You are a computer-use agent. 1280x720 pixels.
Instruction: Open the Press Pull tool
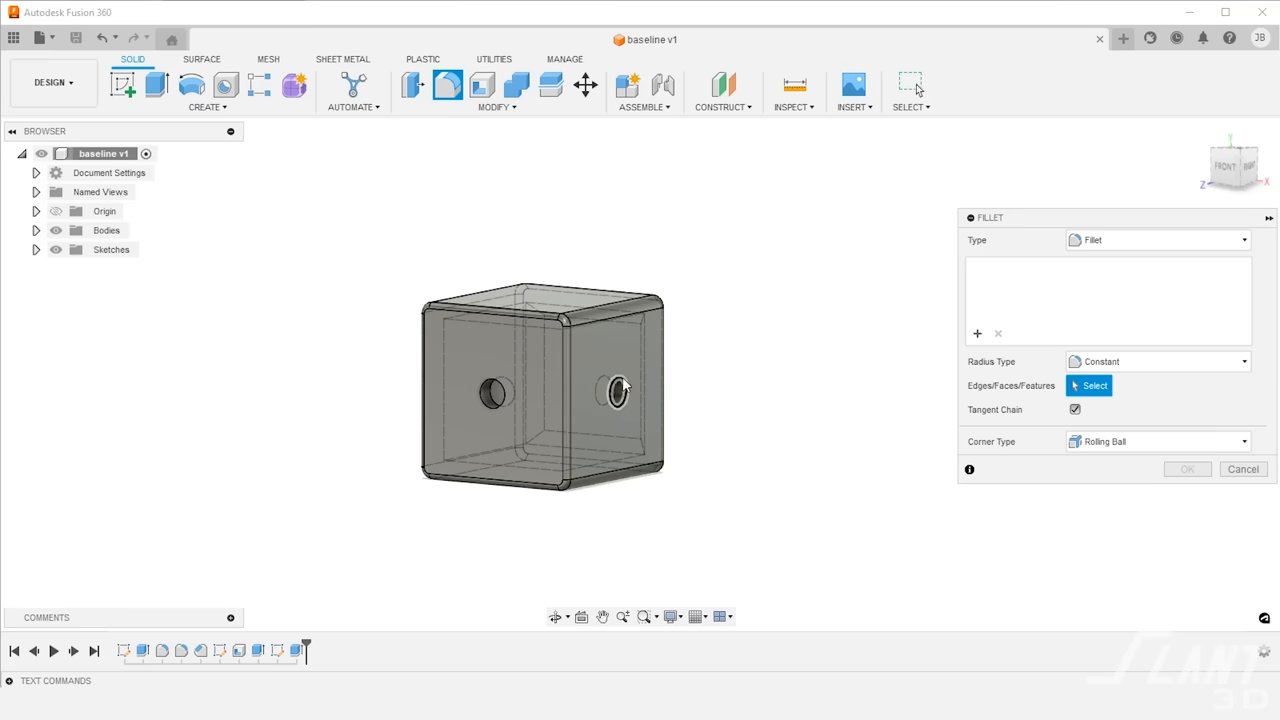coord(412,85)
